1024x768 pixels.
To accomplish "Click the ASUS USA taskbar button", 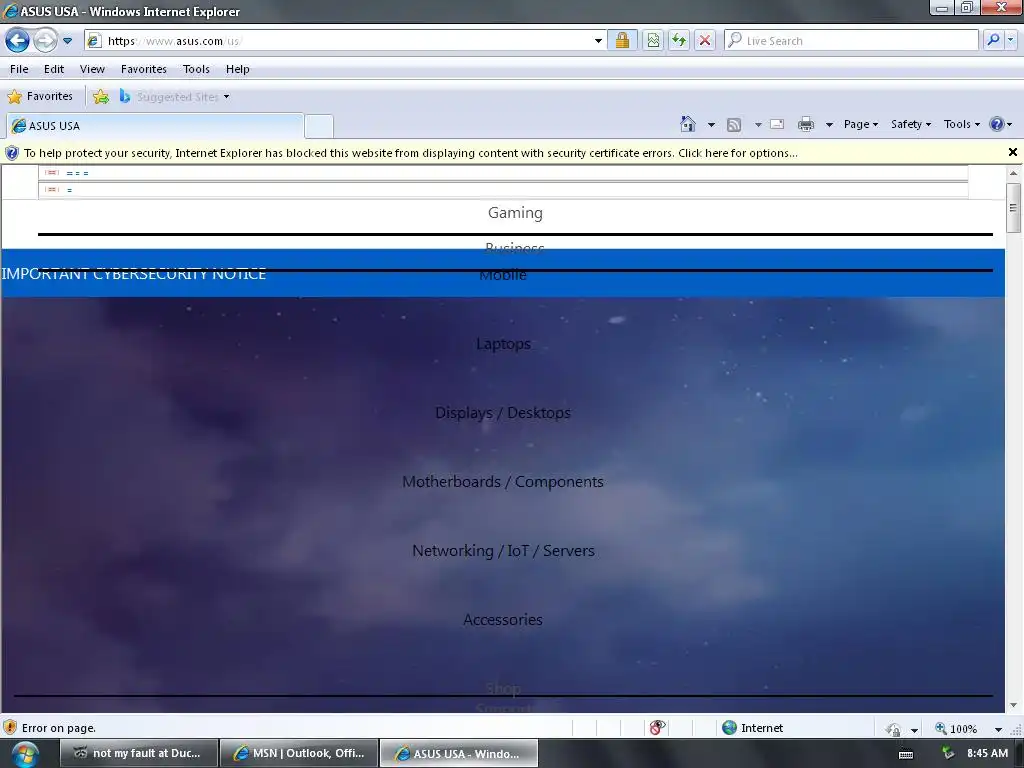I will [459, 753].
